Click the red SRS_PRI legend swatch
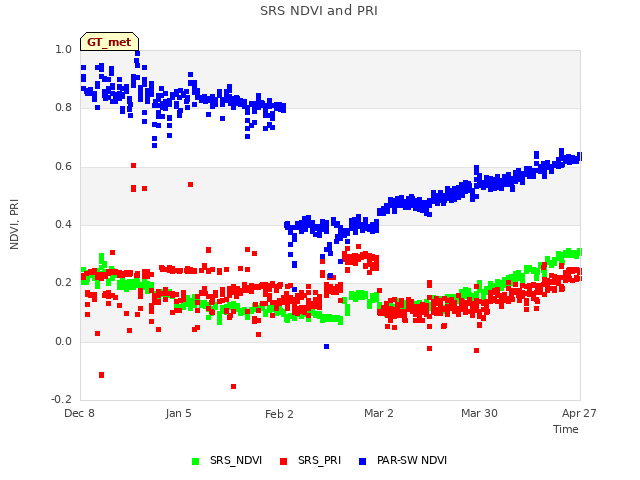640x480 pixels. [283, 461]
